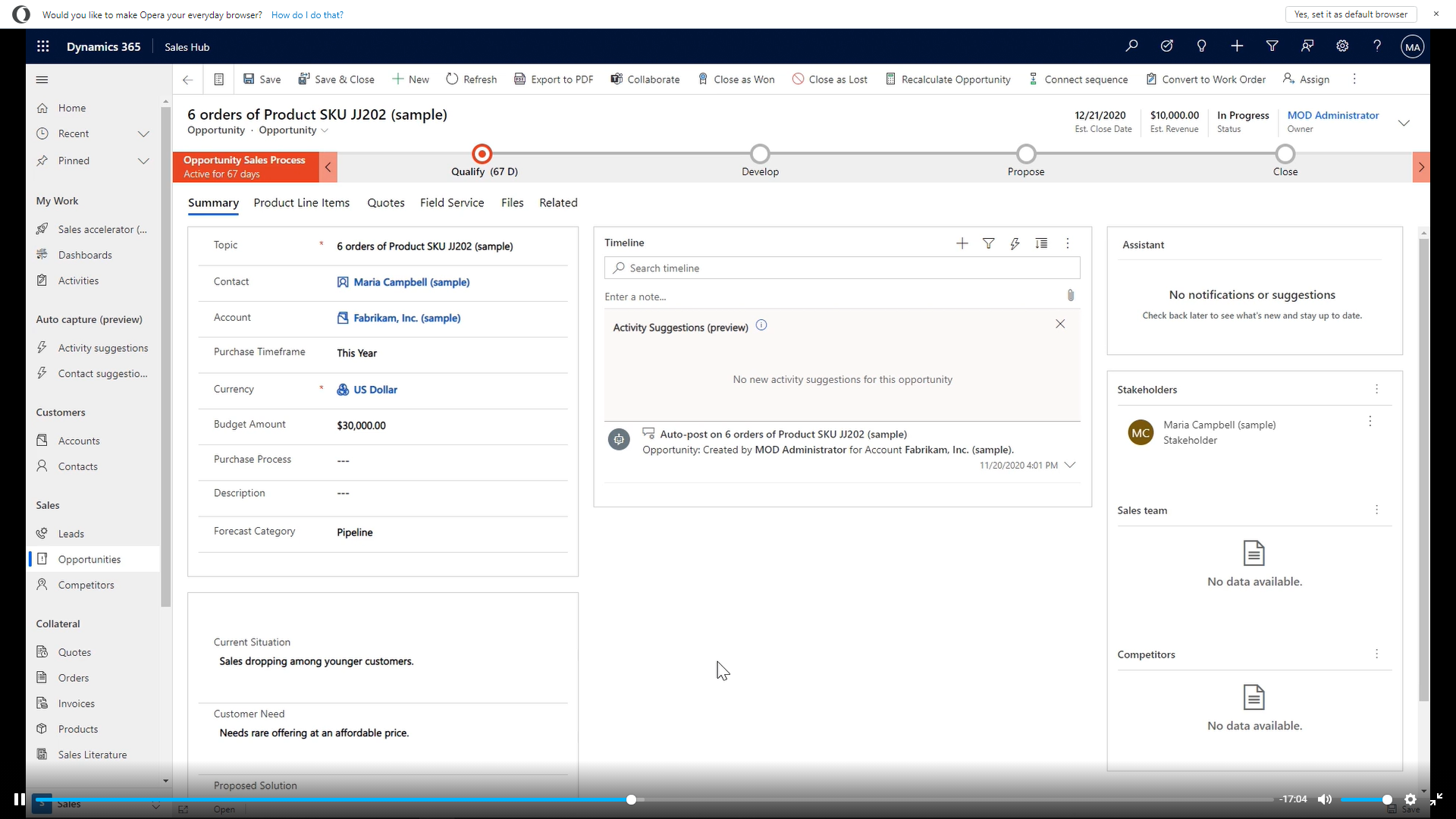Open Leads in the sidebar
The image size is (1456, 819).
(71, 534)
